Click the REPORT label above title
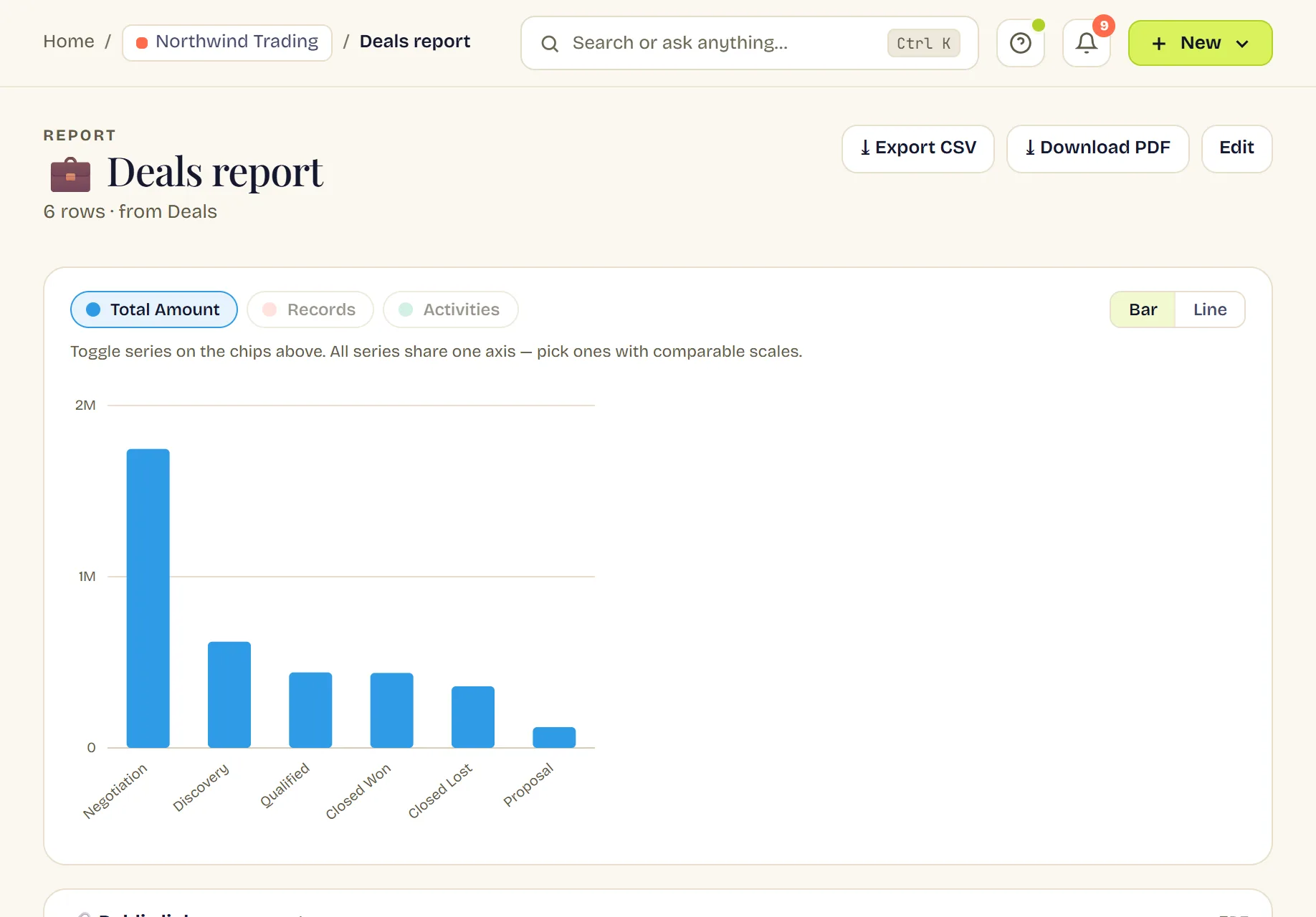The image size is (1316, 917). (x=80, y=135)
